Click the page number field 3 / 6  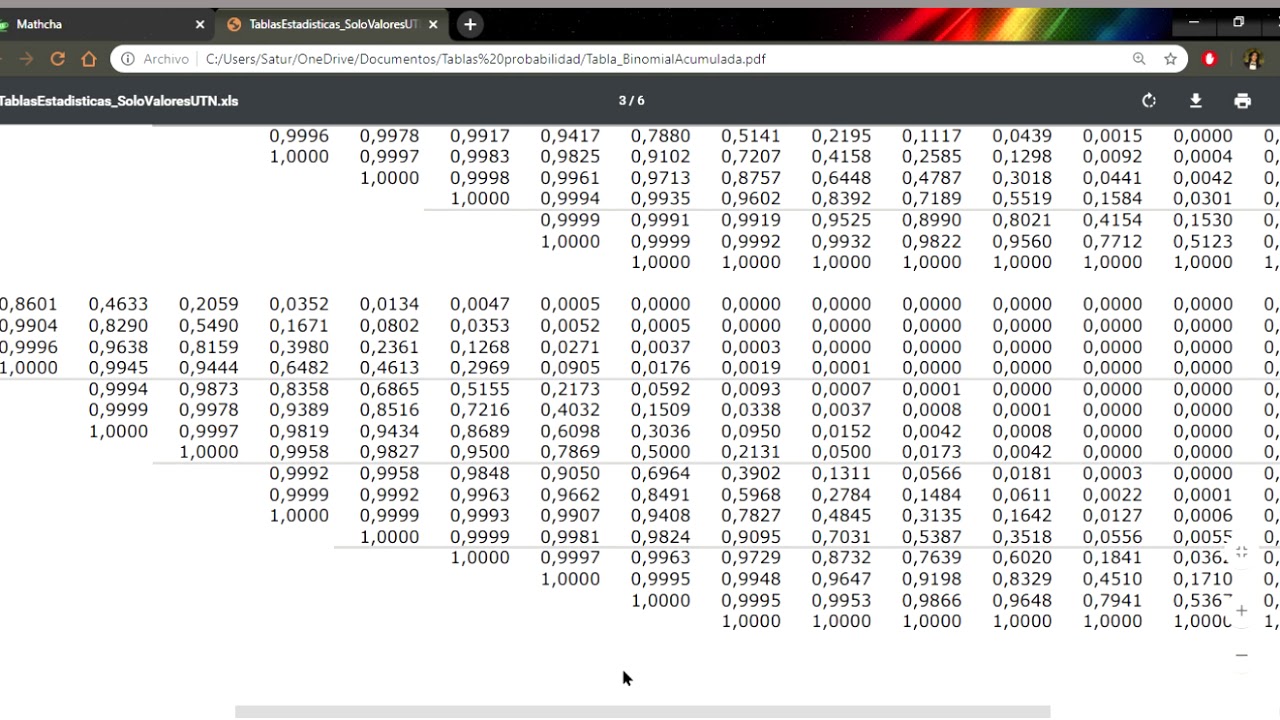pyautogui.click(x=631, y=101)
